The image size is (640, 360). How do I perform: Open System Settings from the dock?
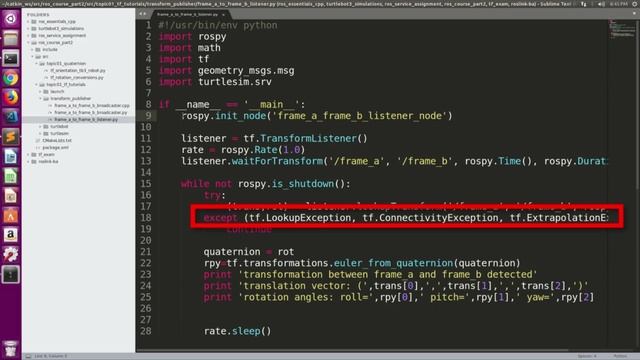[x=11, y=254]
